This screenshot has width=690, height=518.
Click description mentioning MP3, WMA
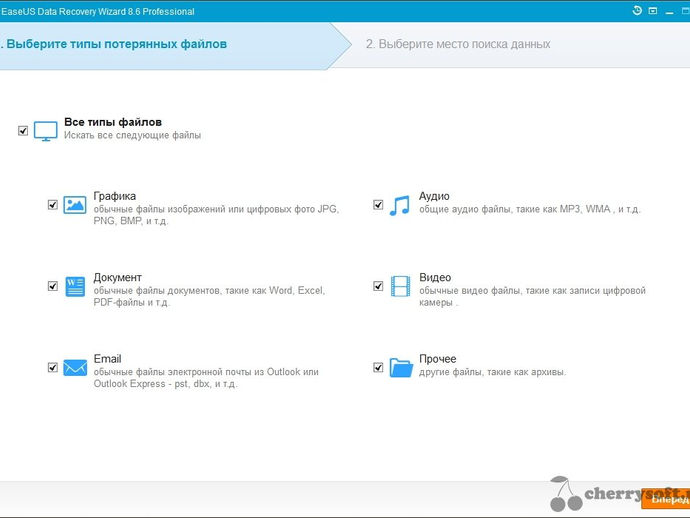coord(529,209)
